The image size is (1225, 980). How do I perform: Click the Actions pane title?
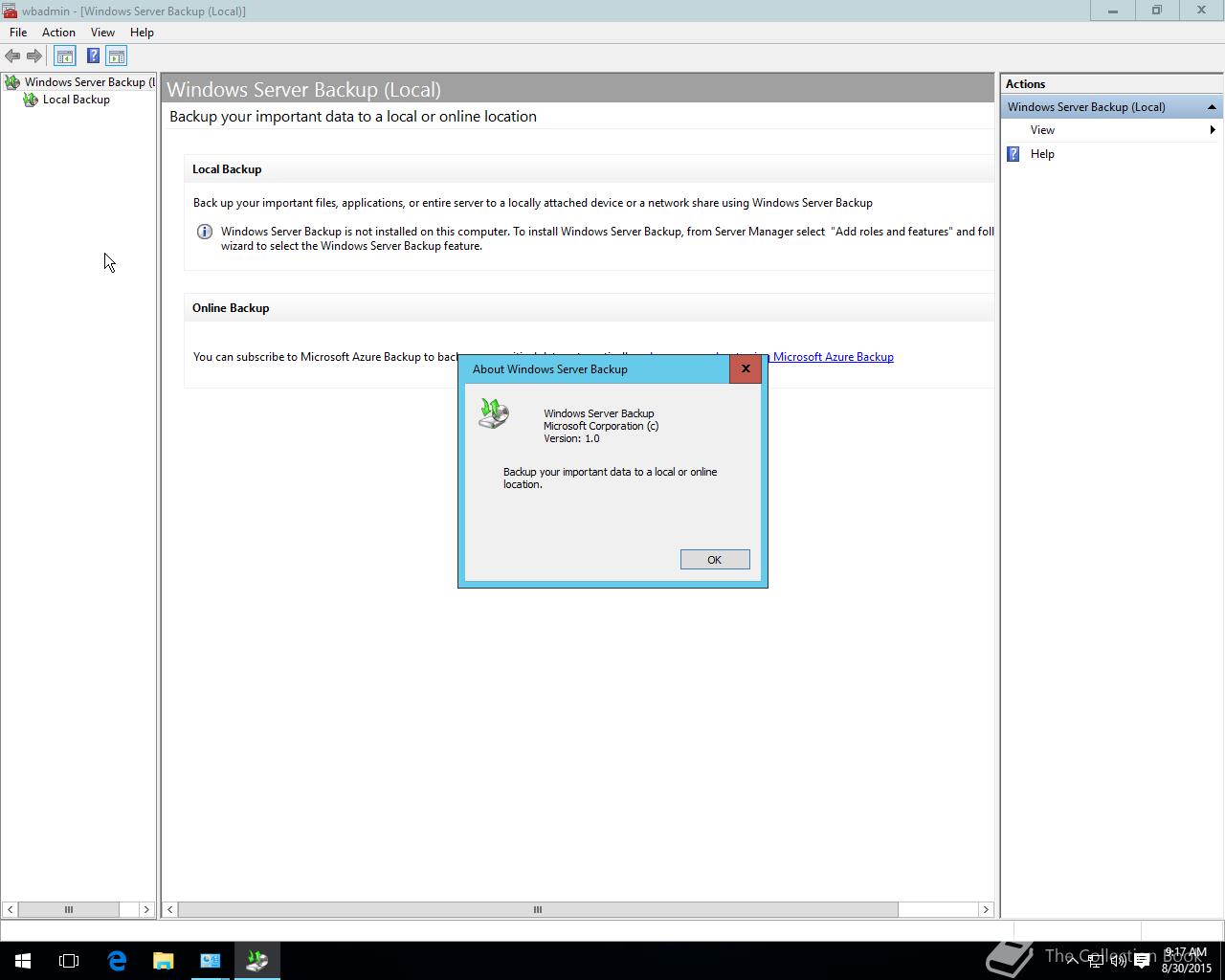(x=1025, y=84)
